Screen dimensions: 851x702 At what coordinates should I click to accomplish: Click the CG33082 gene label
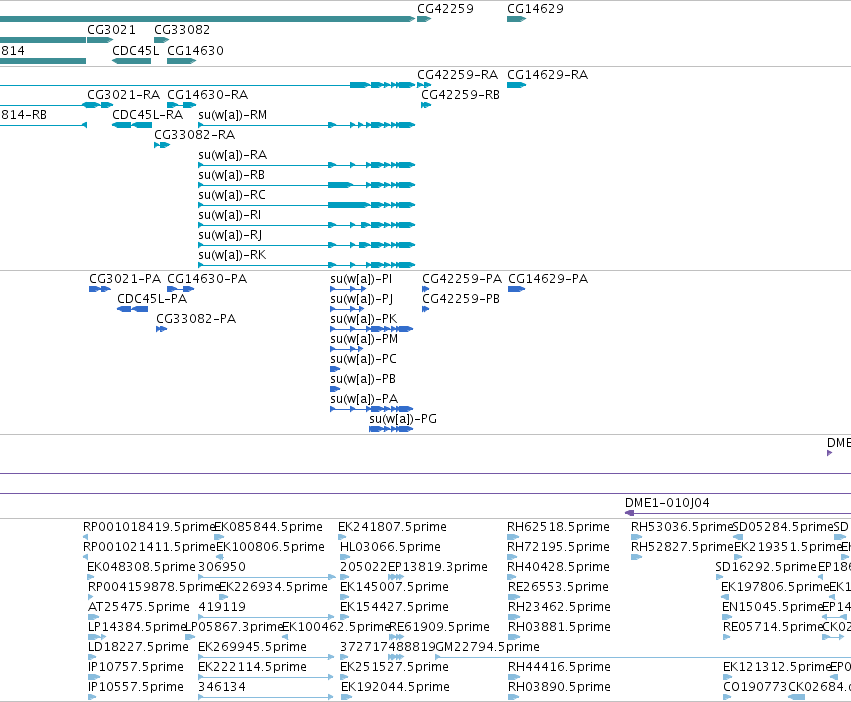click(182, 29)
